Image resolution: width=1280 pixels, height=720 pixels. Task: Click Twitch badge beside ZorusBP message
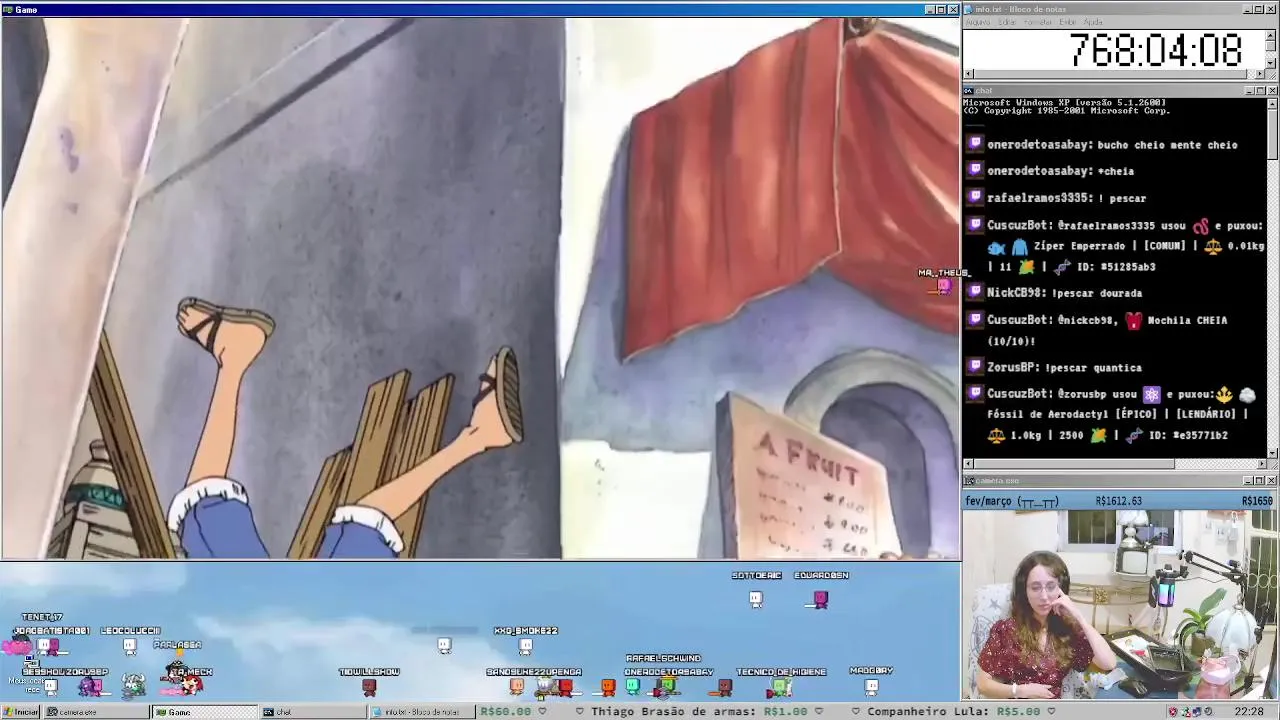point(975,367)
